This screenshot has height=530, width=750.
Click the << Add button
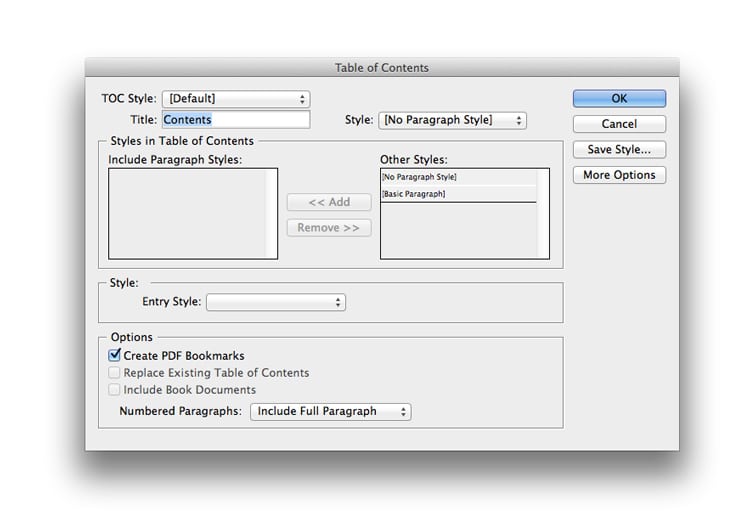(x=329, y=202)
